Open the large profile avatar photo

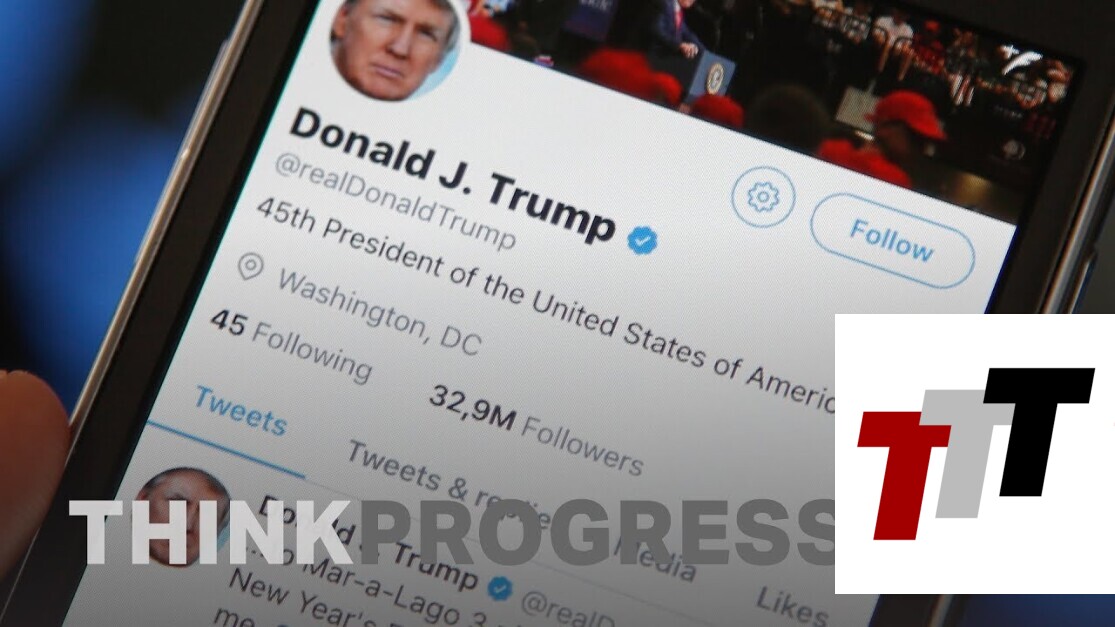click(x=394, y=44)
